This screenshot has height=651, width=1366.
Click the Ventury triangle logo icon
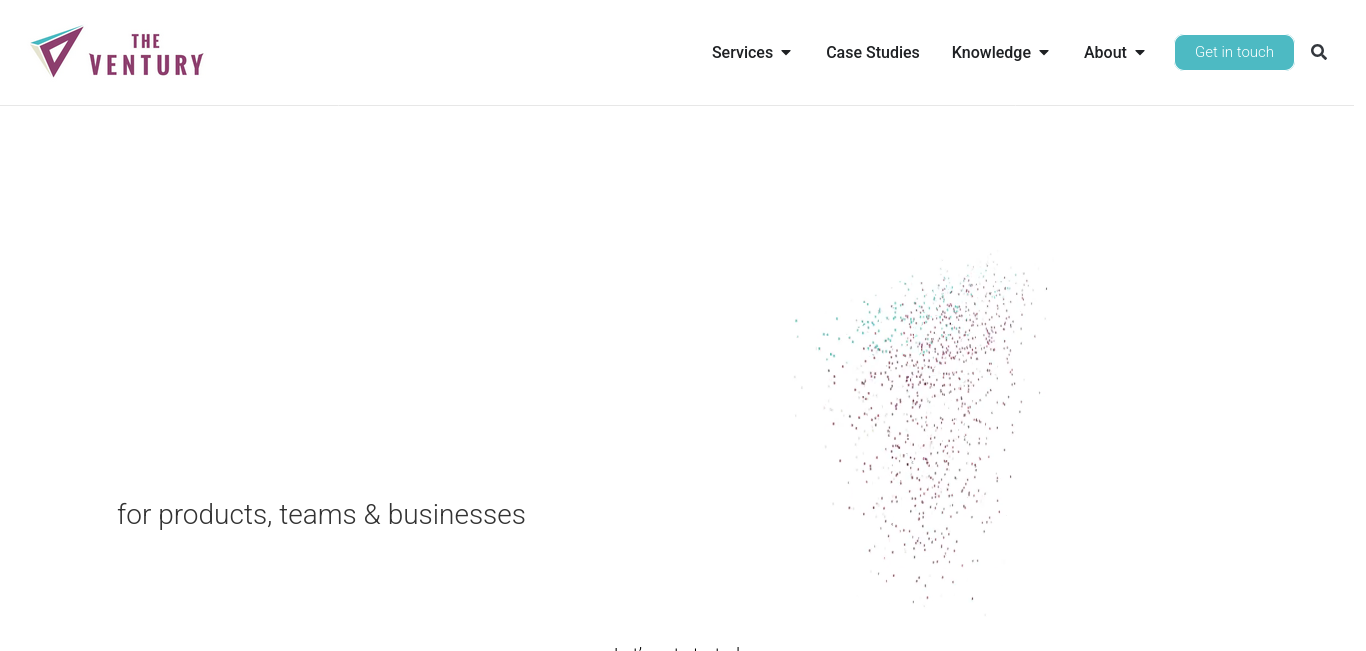coord(56,51)
